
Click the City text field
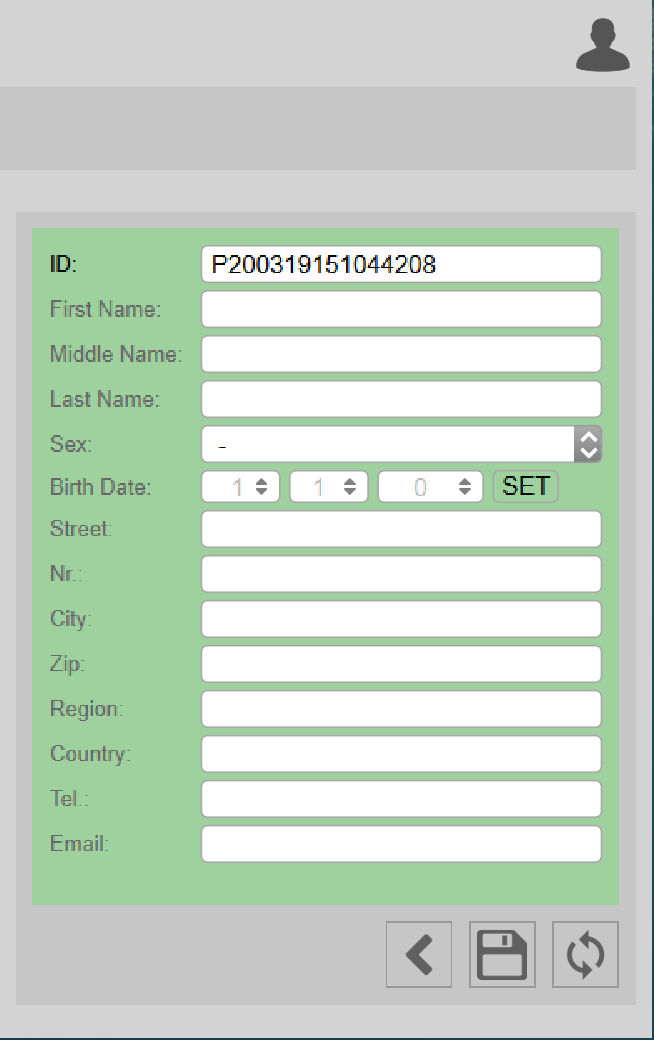(401, 619)
